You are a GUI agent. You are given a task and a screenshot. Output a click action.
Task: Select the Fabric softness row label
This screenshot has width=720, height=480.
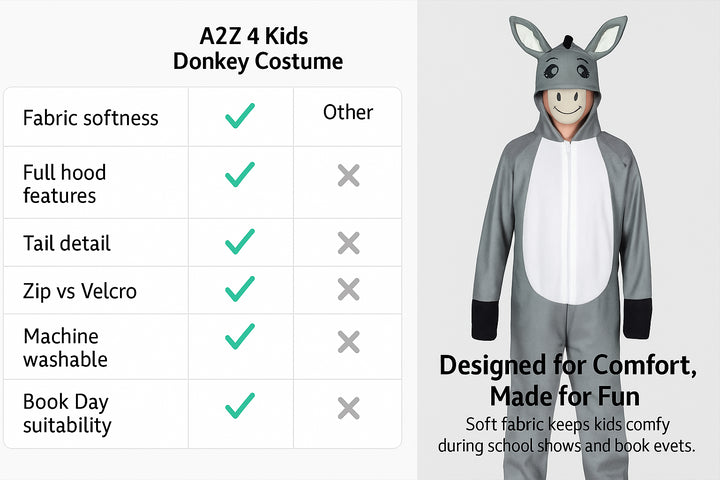pos(90,118)
